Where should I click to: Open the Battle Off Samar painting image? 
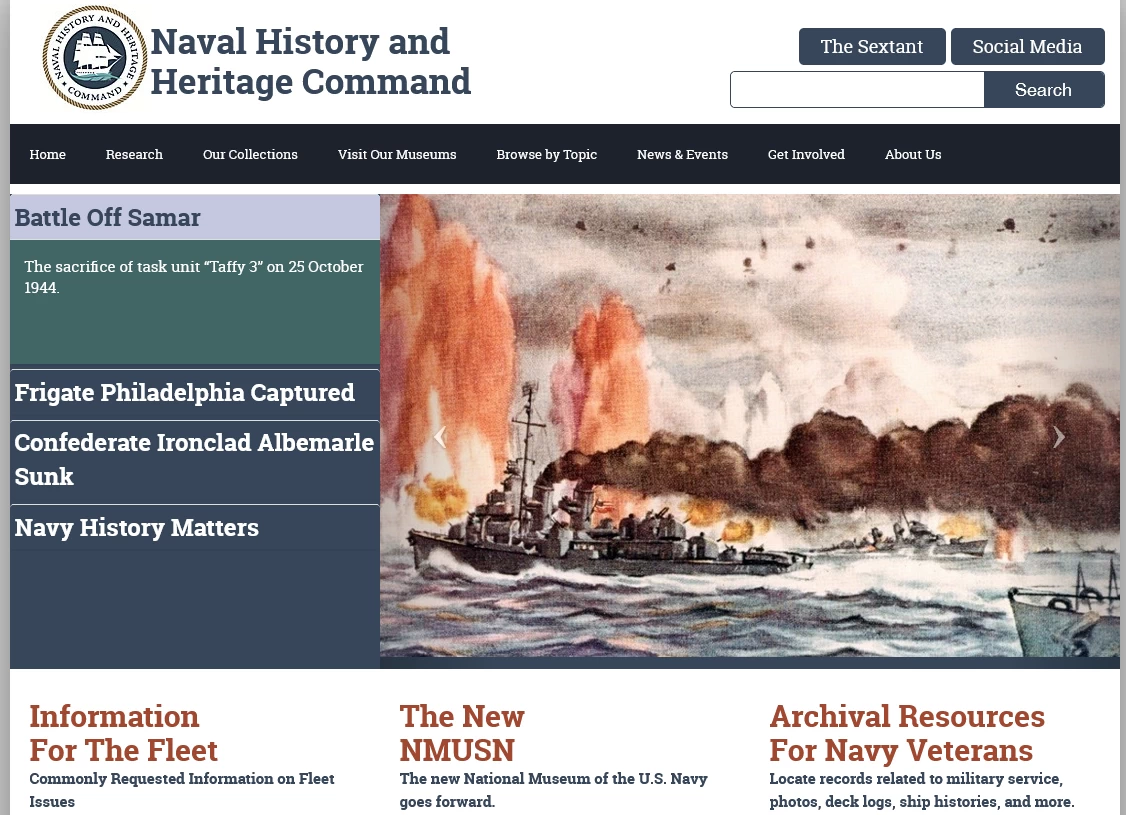point(750,425)
